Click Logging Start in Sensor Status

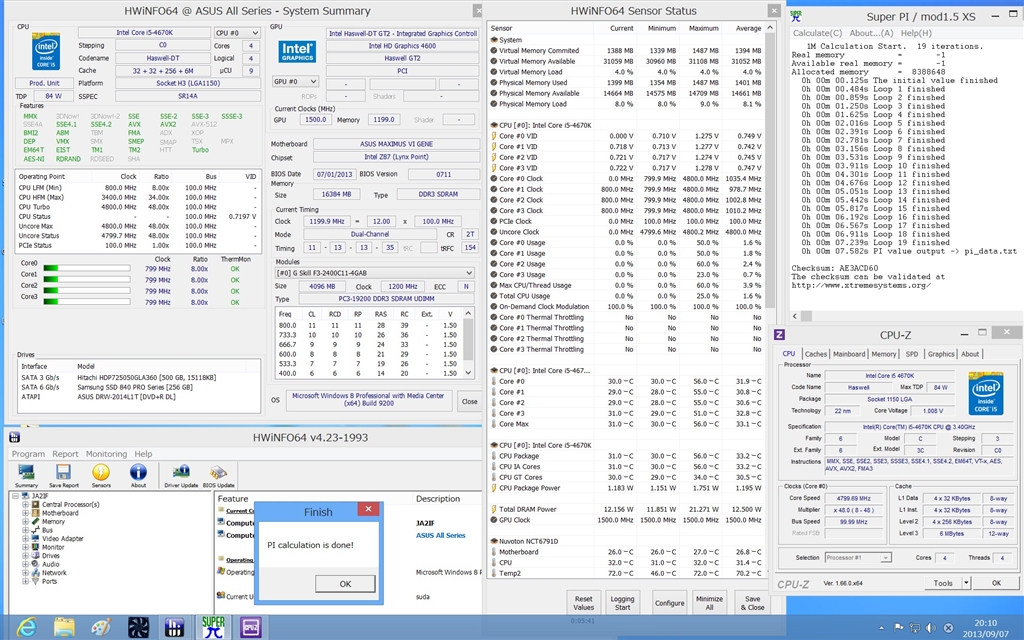pos(622,602)
